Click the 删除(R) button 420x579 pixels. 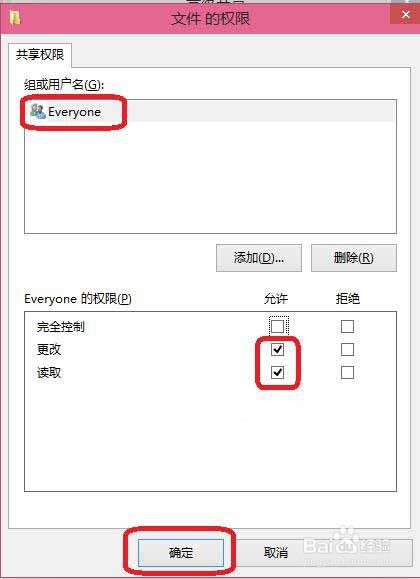[x=354, y=258]
